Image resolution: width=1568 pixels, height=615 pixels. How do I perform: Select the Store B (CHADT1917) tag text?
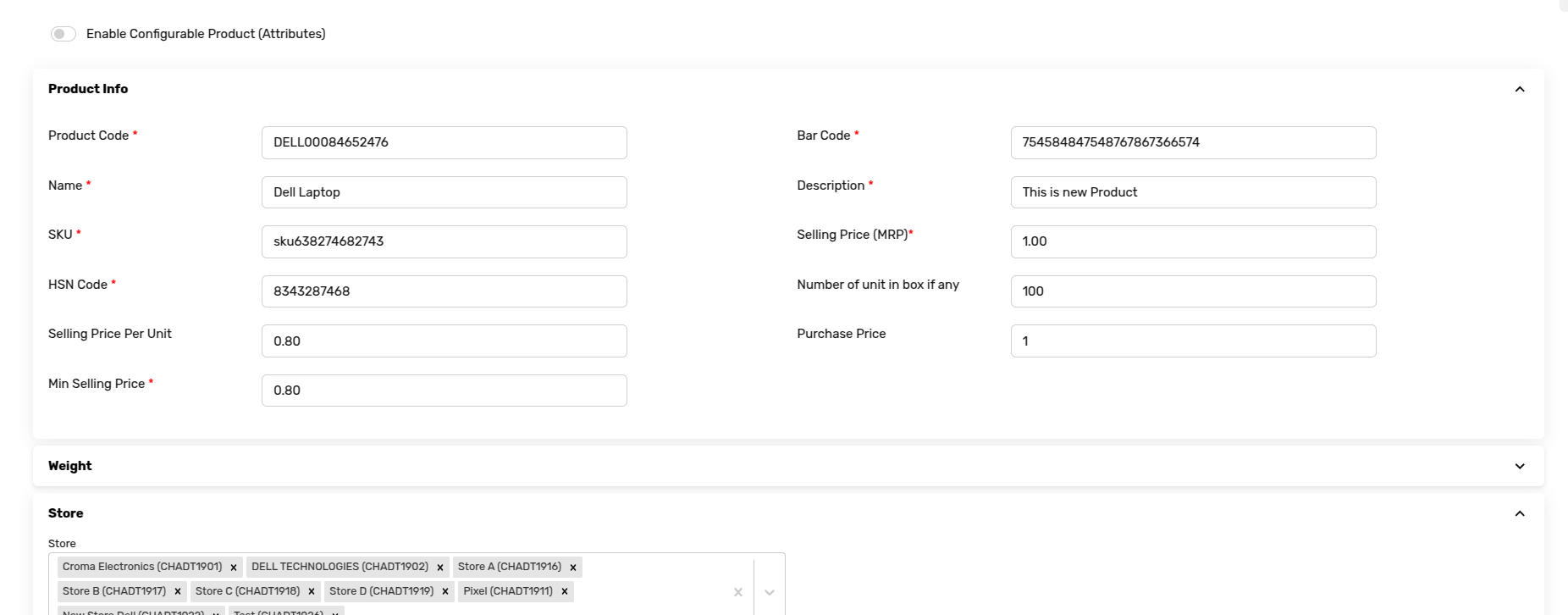coord(114,591)
